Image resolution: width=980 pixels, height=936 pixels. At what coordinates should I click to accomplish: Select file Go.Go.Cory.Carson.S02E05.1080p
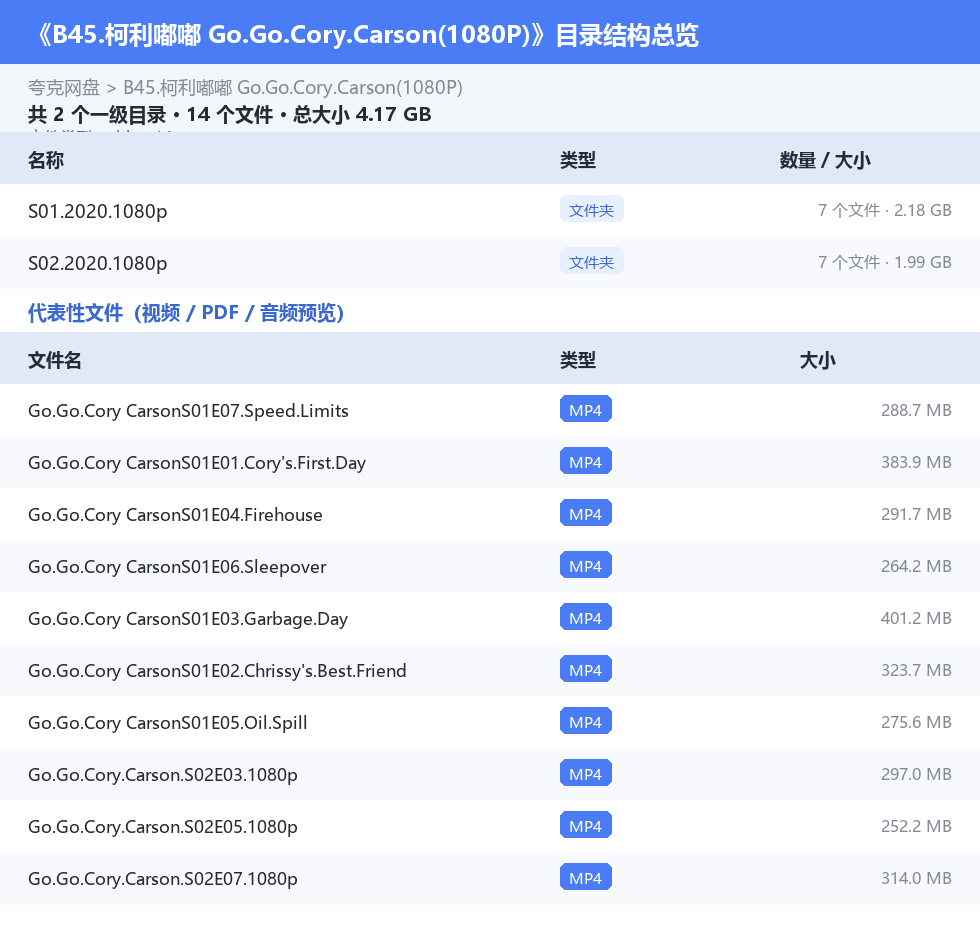(x=162, y=826)
